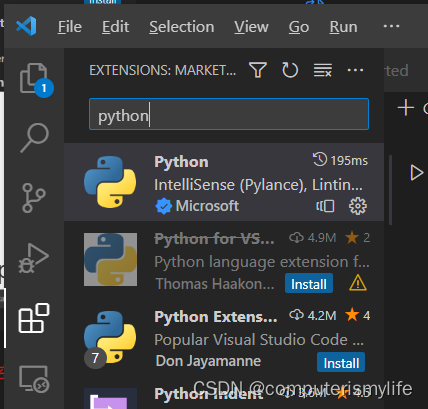Click the extensions list scrollbar
428x409 pixels.
click(390, 190)
